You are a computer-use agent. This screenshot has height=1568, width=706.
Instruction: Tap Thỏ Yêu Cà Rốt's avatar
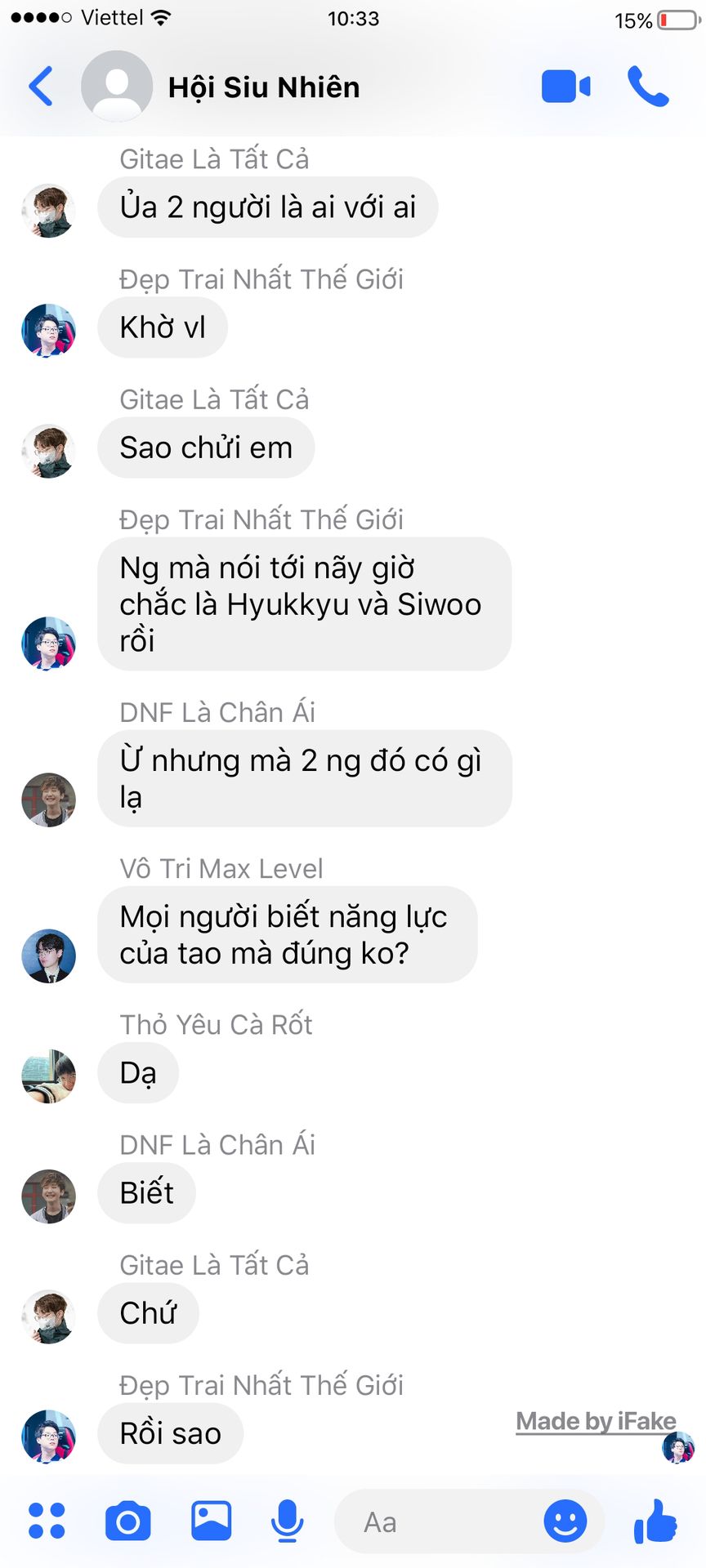point(48,1076)
